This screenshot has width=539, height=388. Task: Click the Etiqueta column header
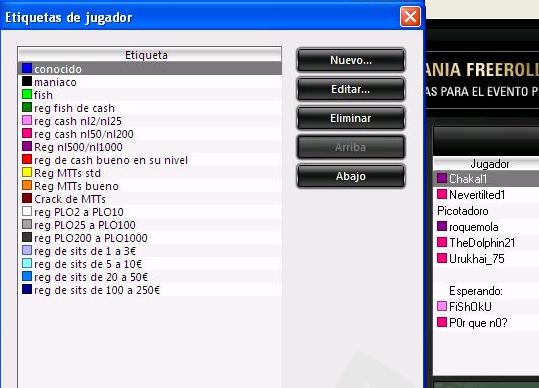[x=150, y=55]
